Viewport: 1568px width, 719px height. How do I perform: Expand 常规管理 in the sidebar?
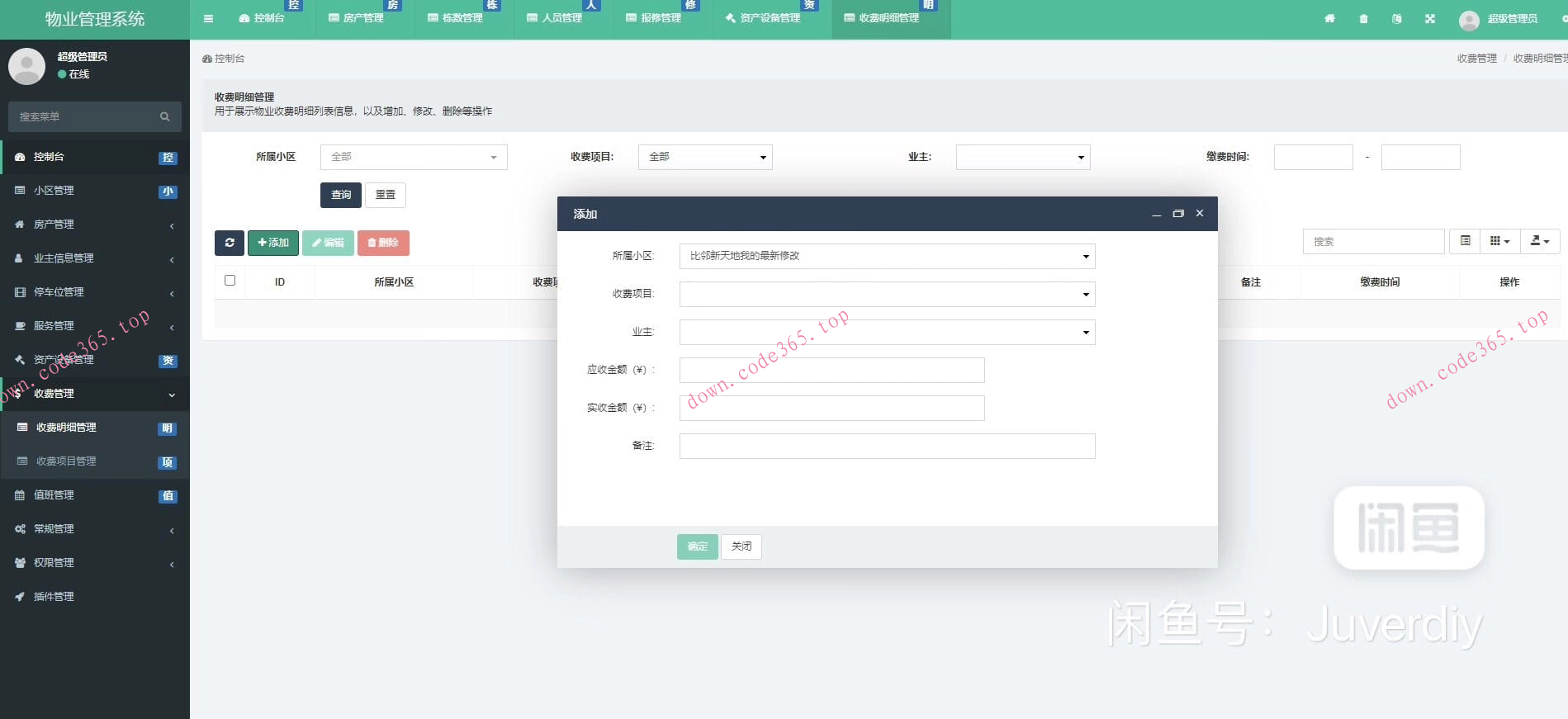click(95, 529)
